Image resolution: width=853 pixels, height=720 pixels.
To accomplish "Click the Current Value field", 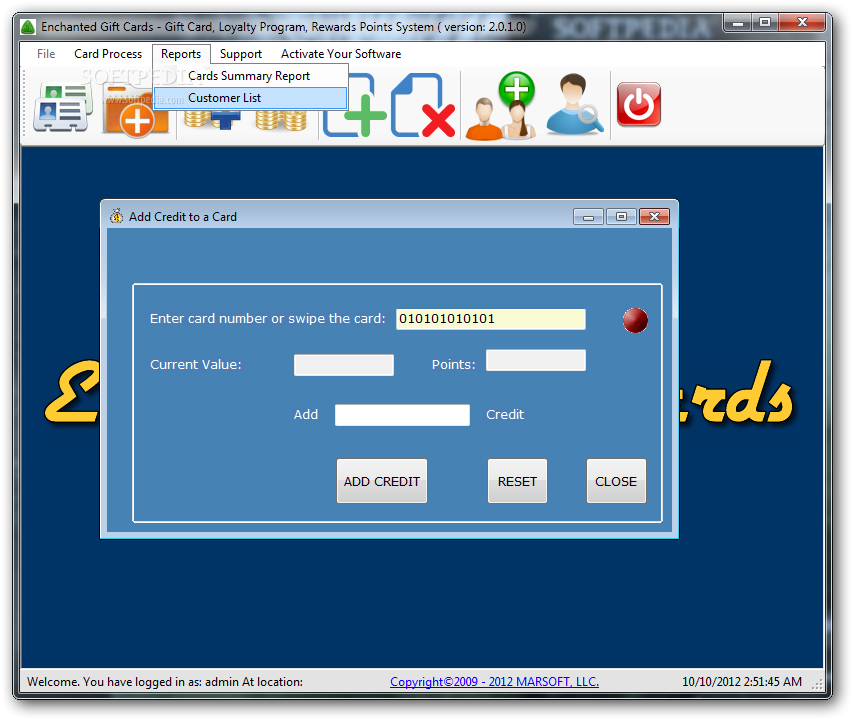I will 344,365.
